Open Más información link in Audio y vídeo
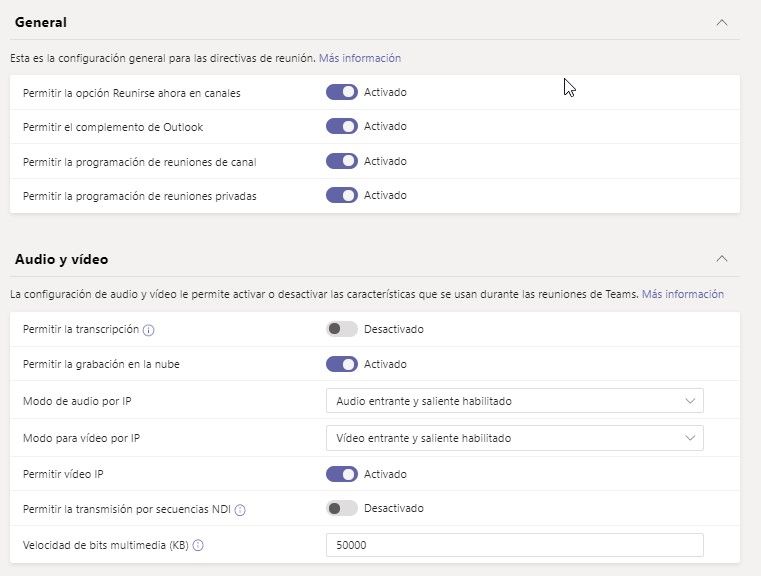 682,294
